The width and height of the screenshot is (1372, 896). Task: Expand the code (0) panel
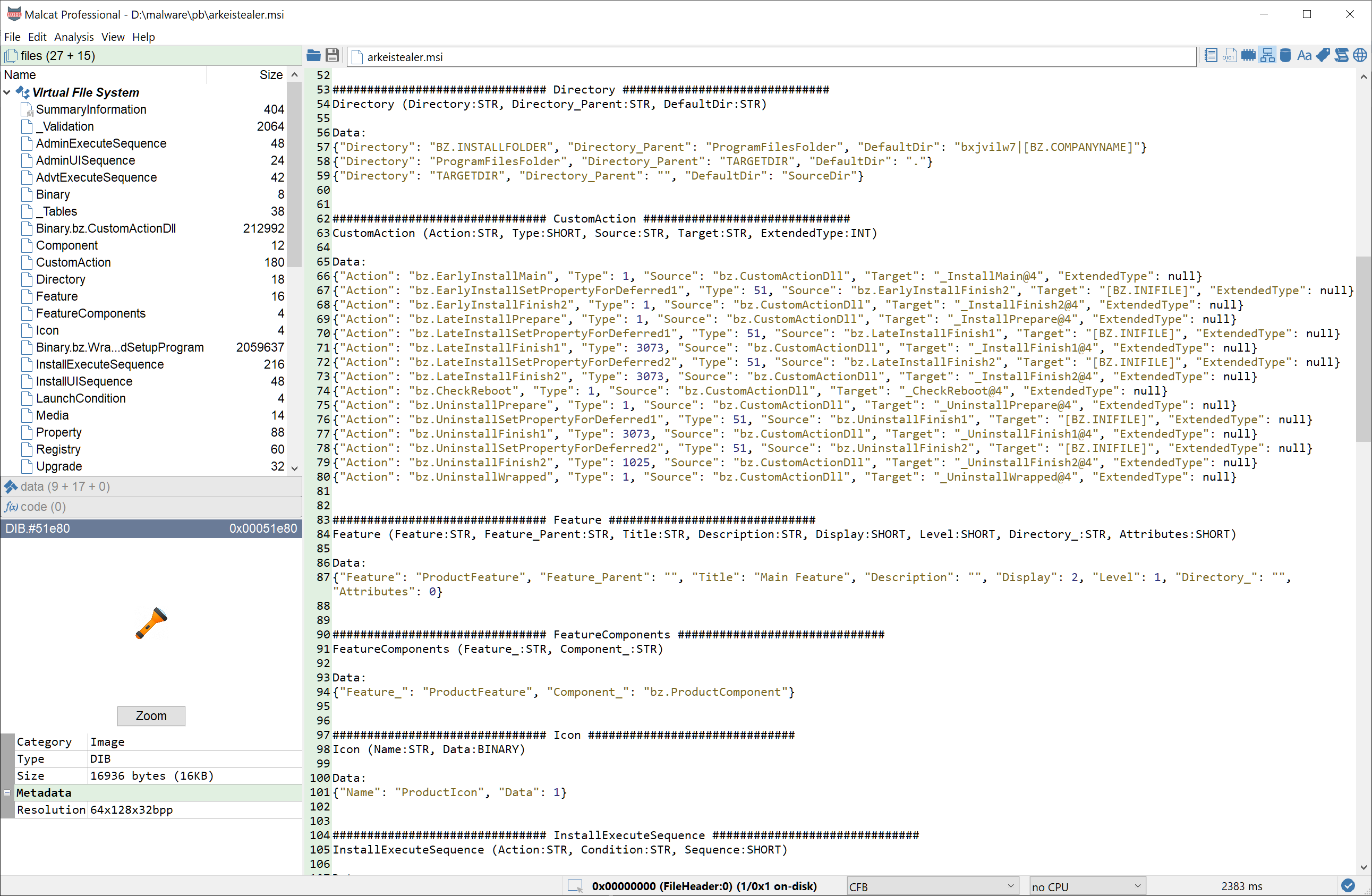point(151,507)
